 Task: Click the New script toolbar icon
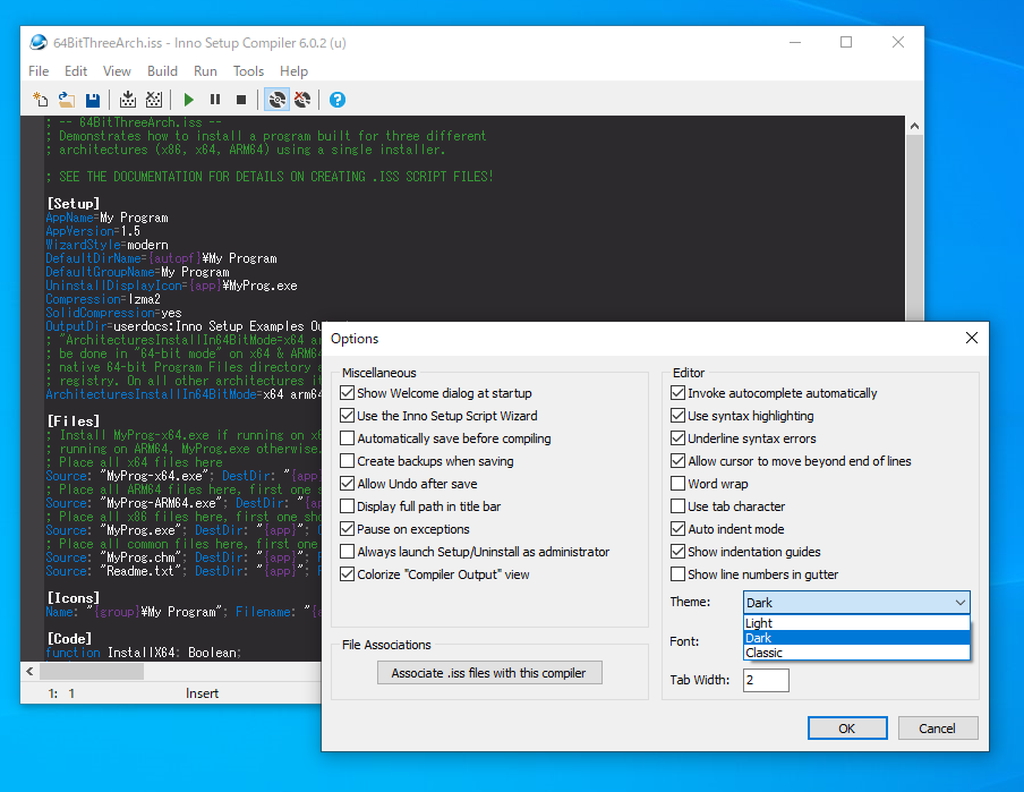tap(40, 100)
